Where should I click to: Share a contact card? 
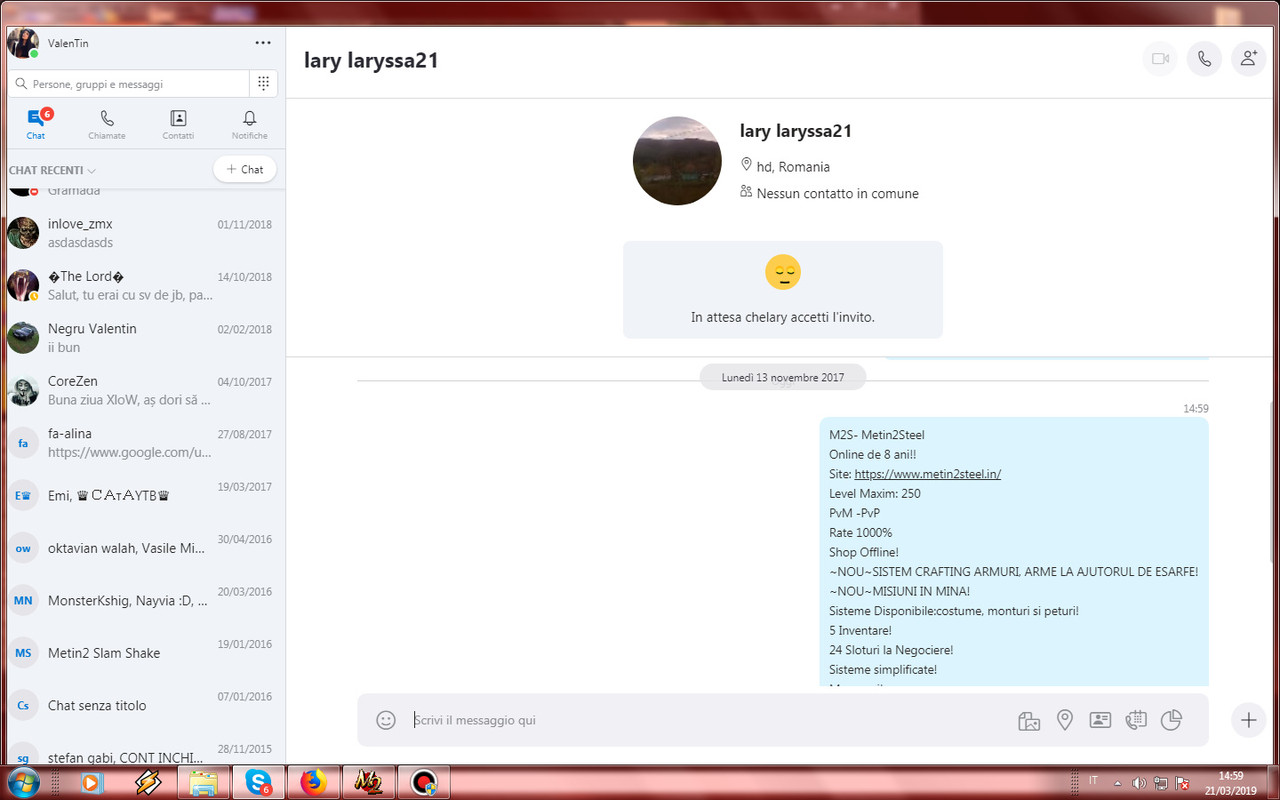(1100, 720)
